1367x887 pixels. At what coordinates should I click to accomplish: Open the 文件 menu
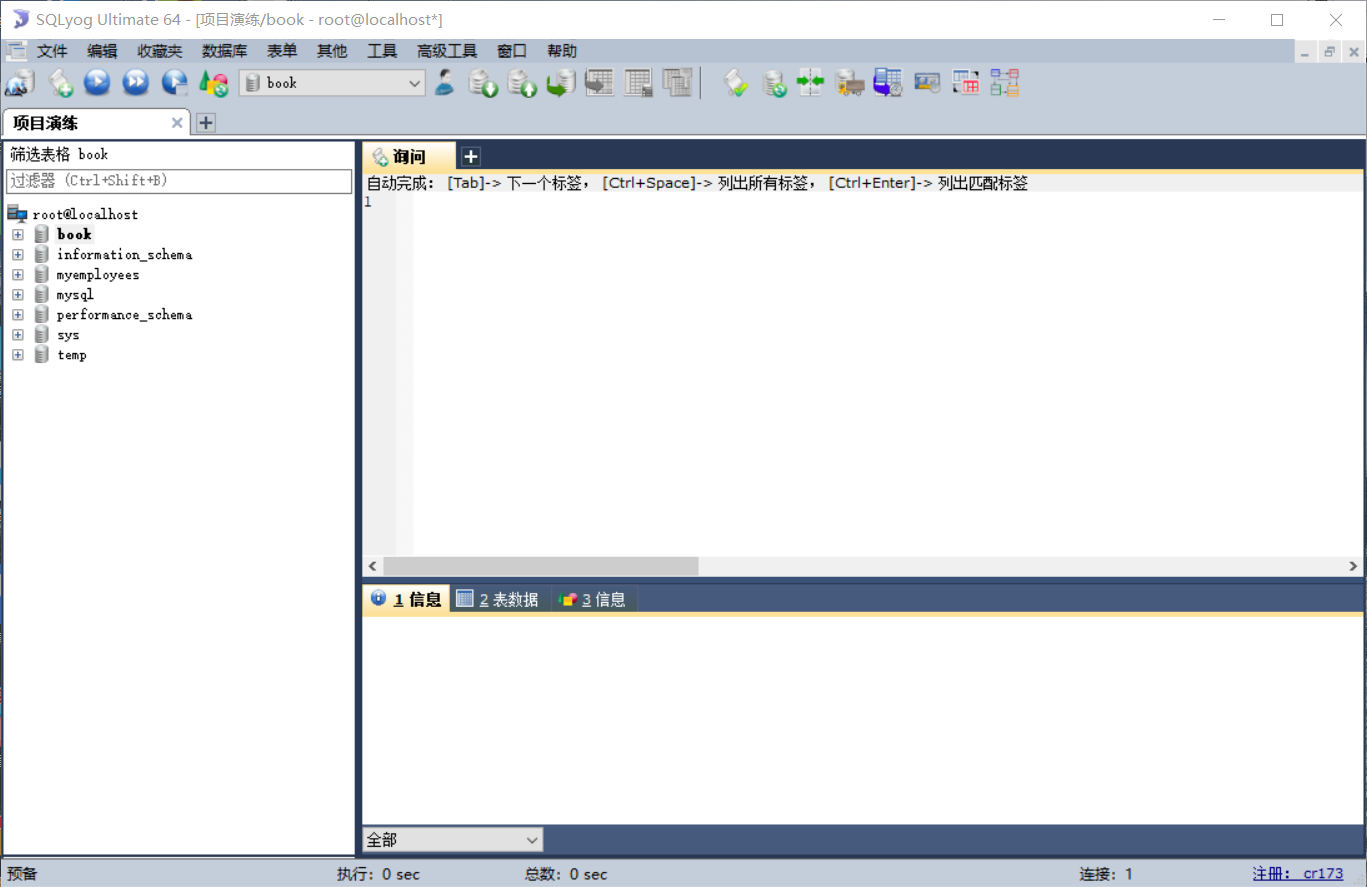(x=52, y=51)
